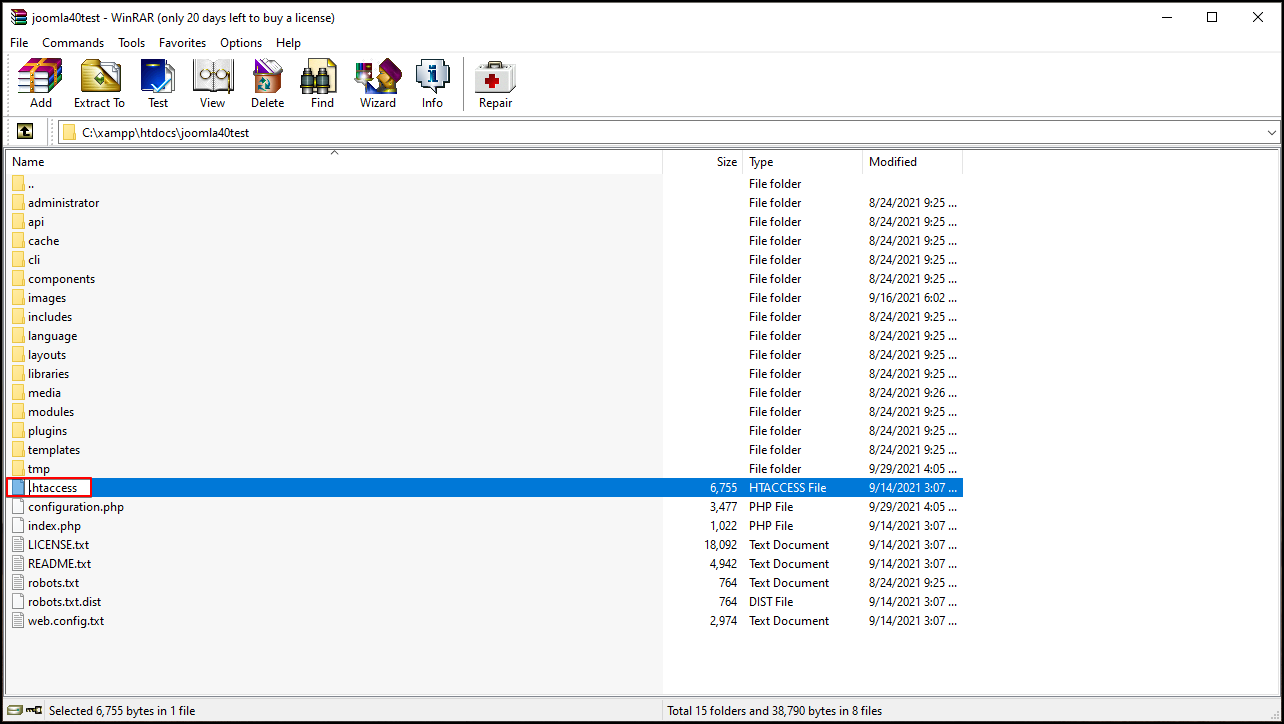The width and height of the screenshot is (1284, 724).
Task: Select the images folder
Action: [x=47, y=298]
